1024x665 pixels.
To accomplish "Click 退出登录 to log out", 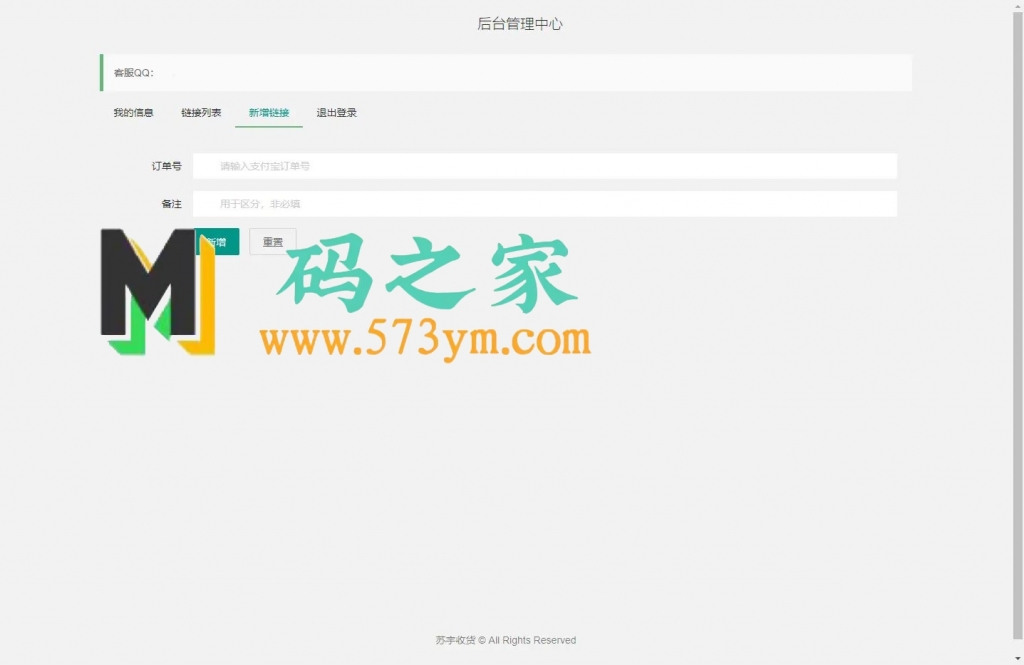I will (x=336, y=112).
